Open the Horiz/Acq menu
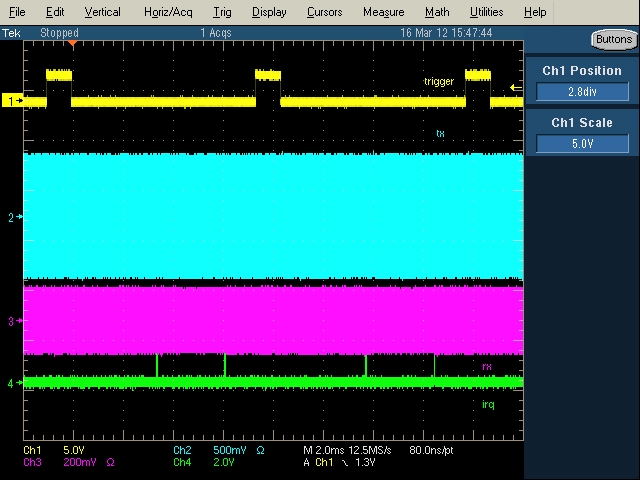Screen dimensions: 640x480 point(166,12)
